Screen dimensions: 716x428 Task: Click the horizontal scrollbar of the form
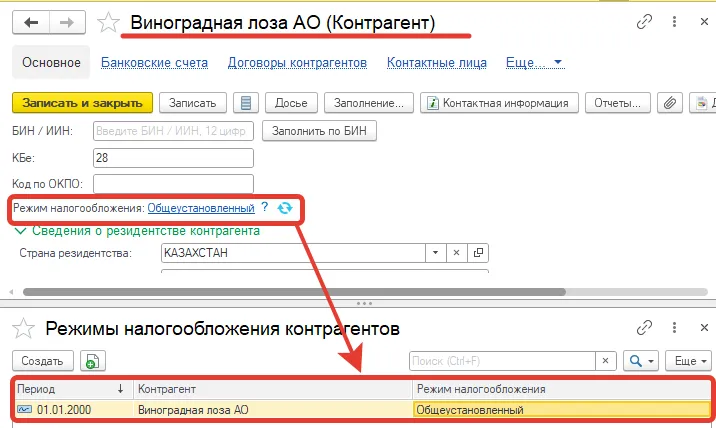click(295, 292)
